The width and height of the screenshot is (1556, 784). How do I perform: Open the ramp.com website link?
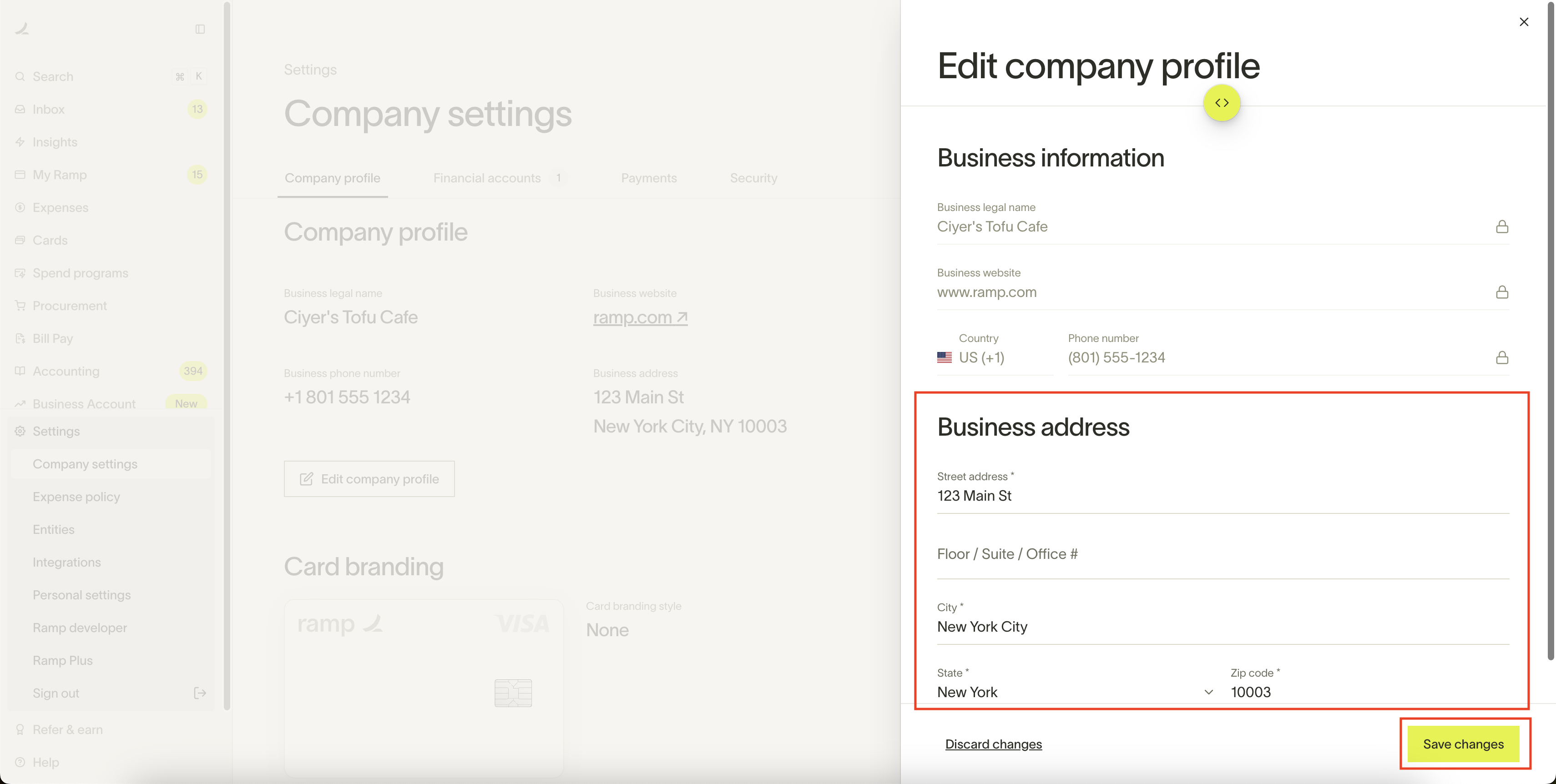coord(640,317)
